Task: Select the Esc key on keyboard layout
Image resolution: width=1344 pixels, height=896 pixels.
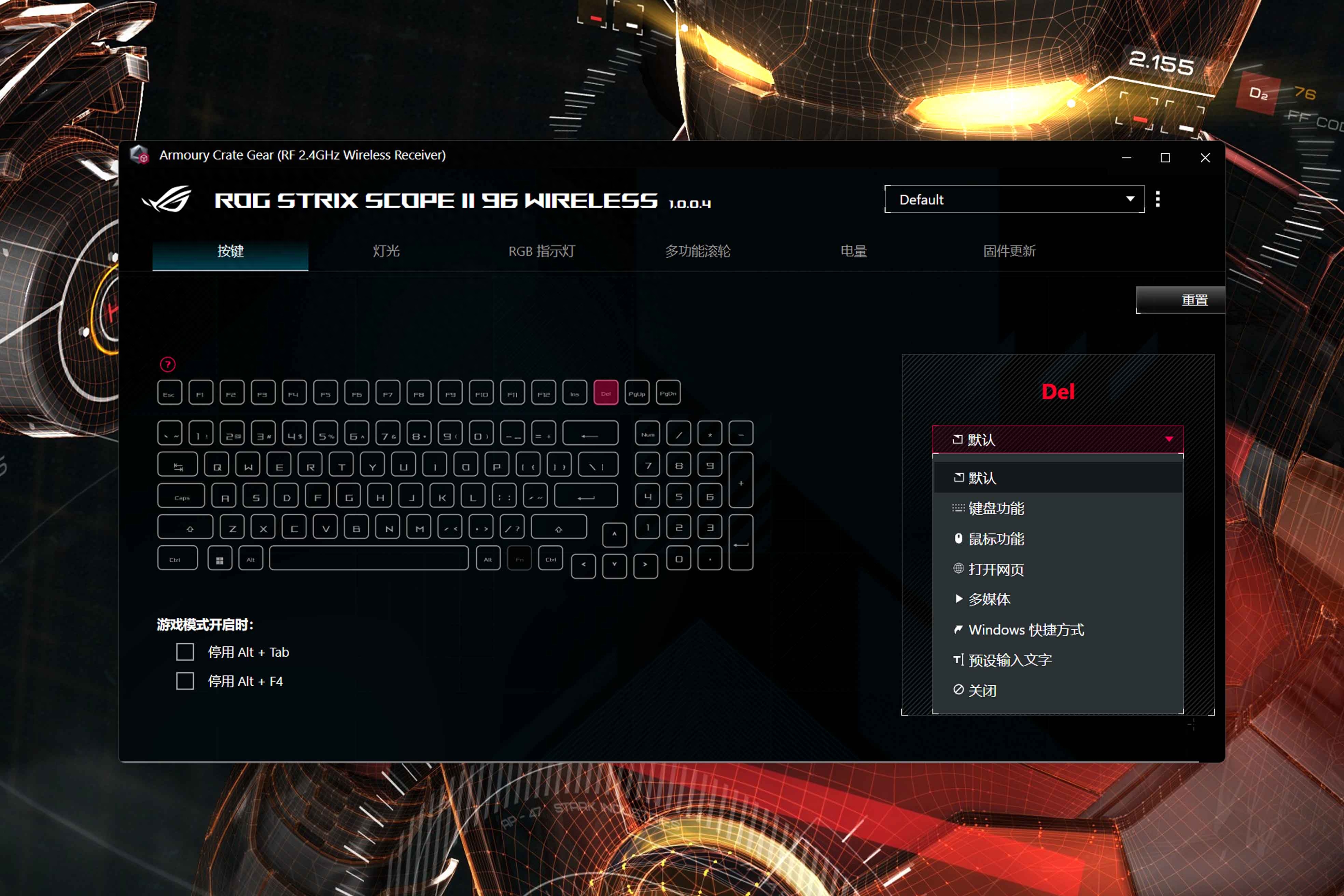Action: pyautogui.click(x=170, y=393)
